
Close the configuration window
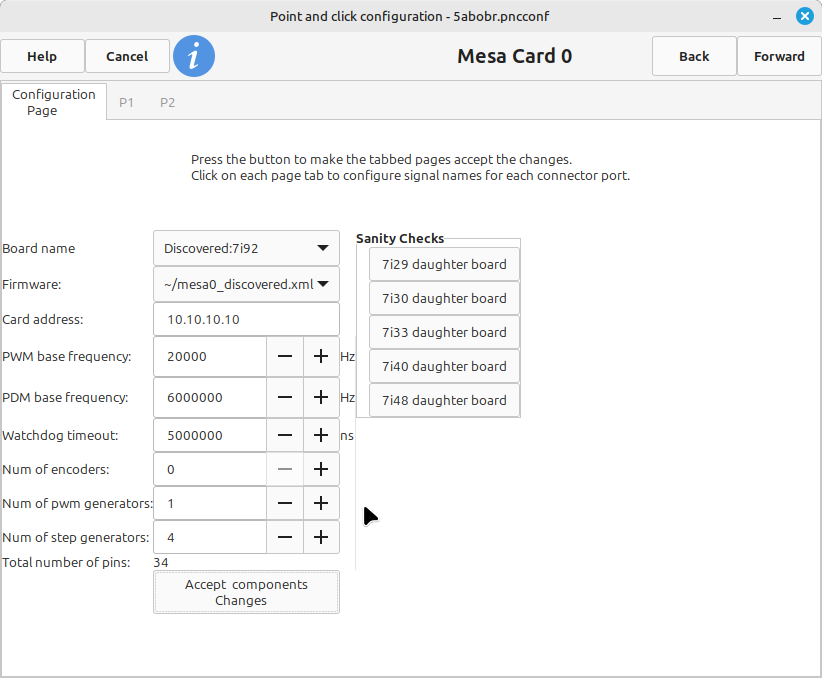pyautogui.click(x=804, y=16)
